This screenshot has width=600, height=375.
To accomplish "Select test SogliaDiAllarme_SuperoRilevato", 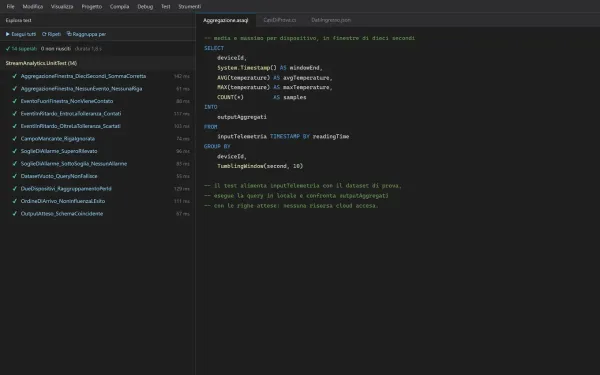I will coord(98,151).
